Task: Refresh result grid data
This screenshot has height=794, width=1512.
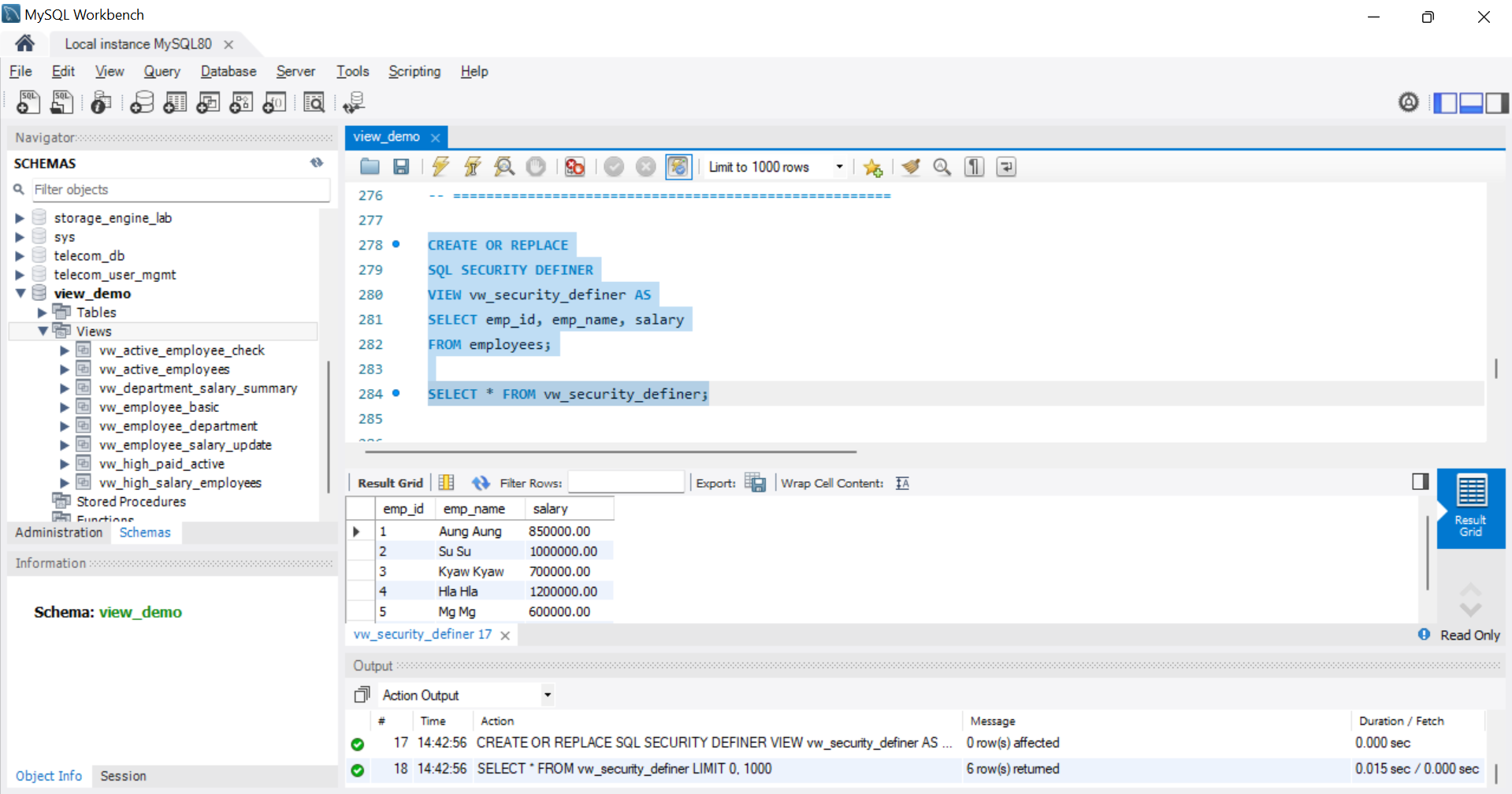Action: [x=481, y=483]
